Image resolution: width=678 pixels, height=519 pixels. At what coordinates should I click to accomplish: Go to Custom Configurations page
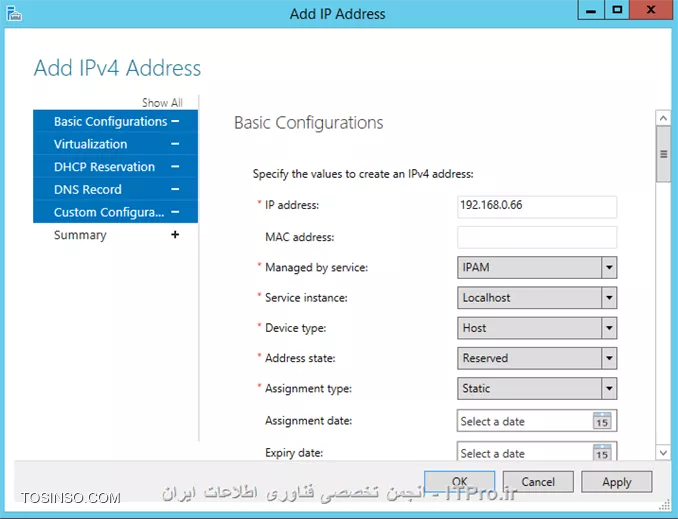115,212
